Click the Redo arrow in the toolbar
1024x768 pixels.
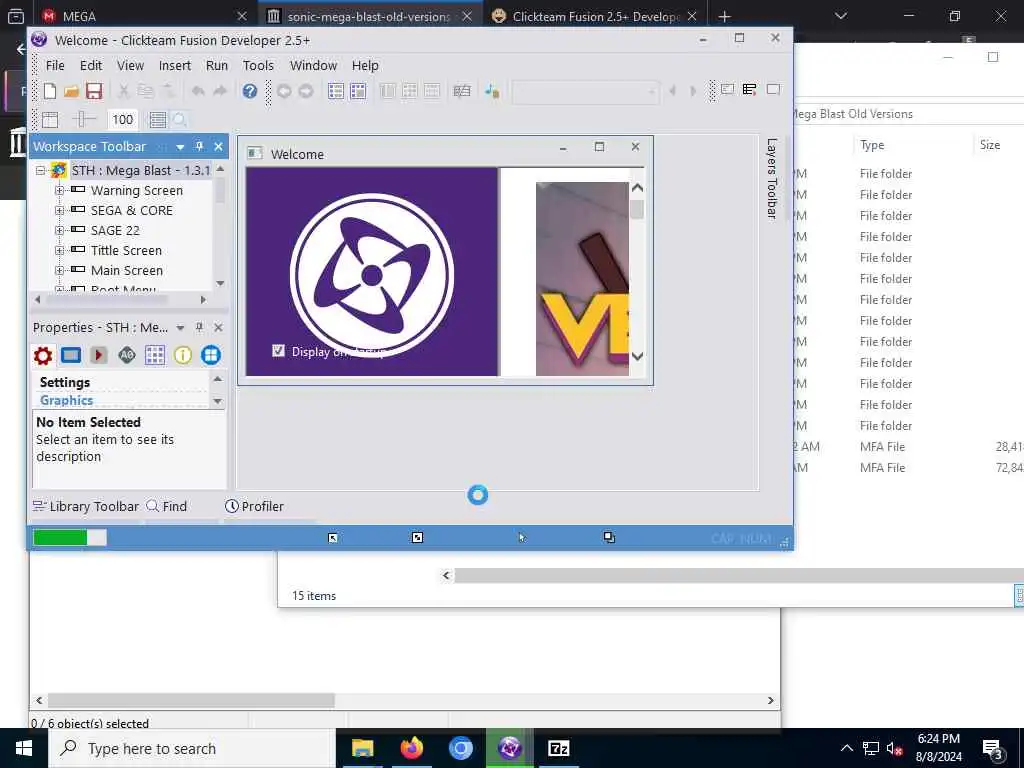tap(220, 91)
